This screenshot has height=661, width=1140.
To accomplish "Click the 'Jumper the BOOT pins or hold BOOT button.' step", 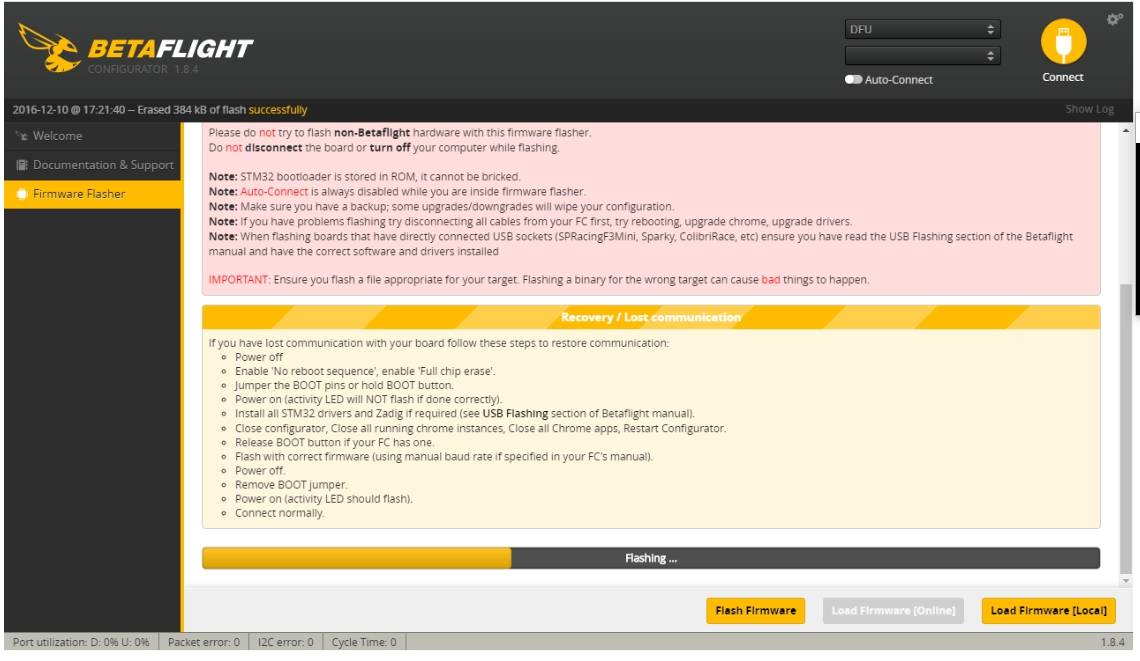I will point(344,385).
